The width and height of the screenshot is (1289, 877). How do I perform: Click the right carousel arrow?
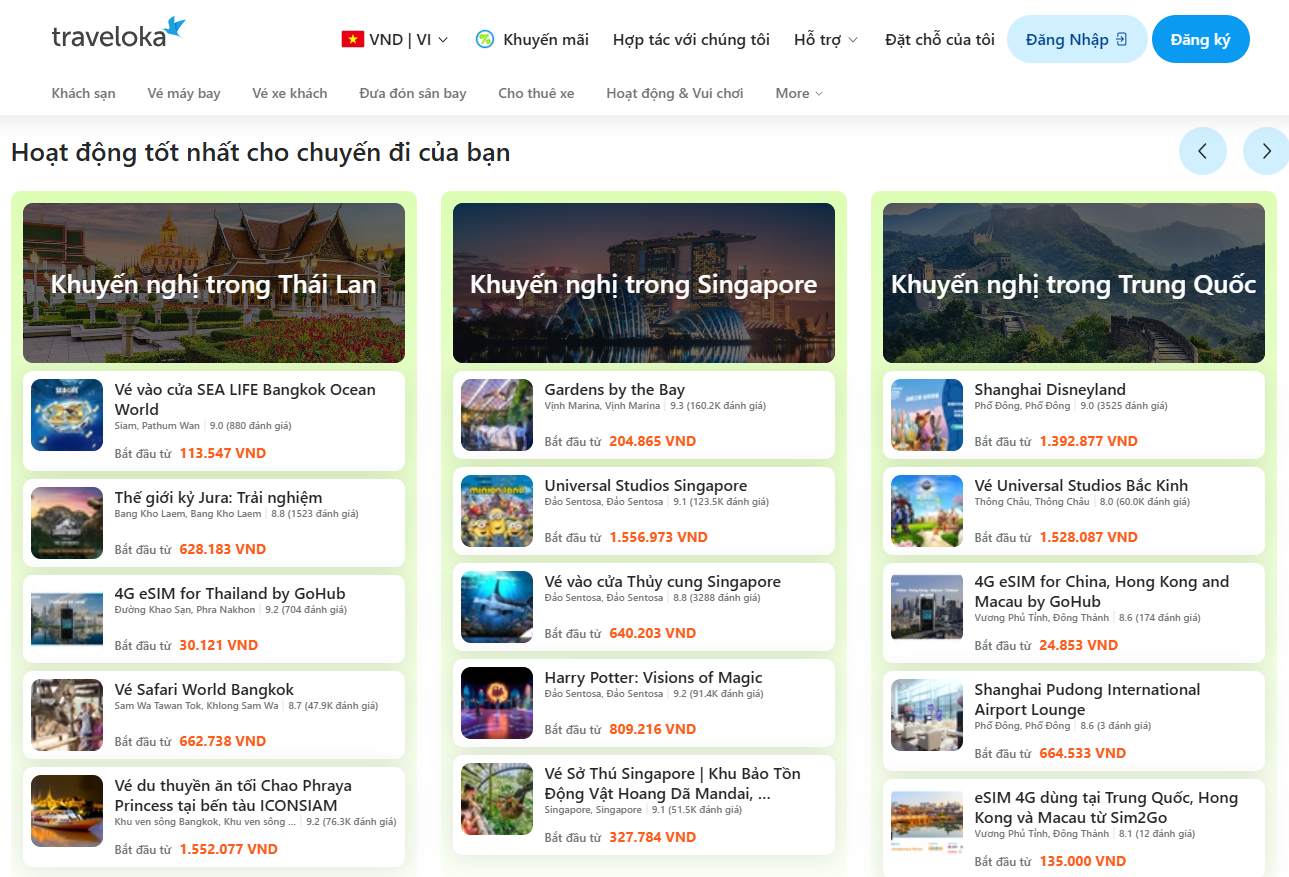pos(1265,150)
